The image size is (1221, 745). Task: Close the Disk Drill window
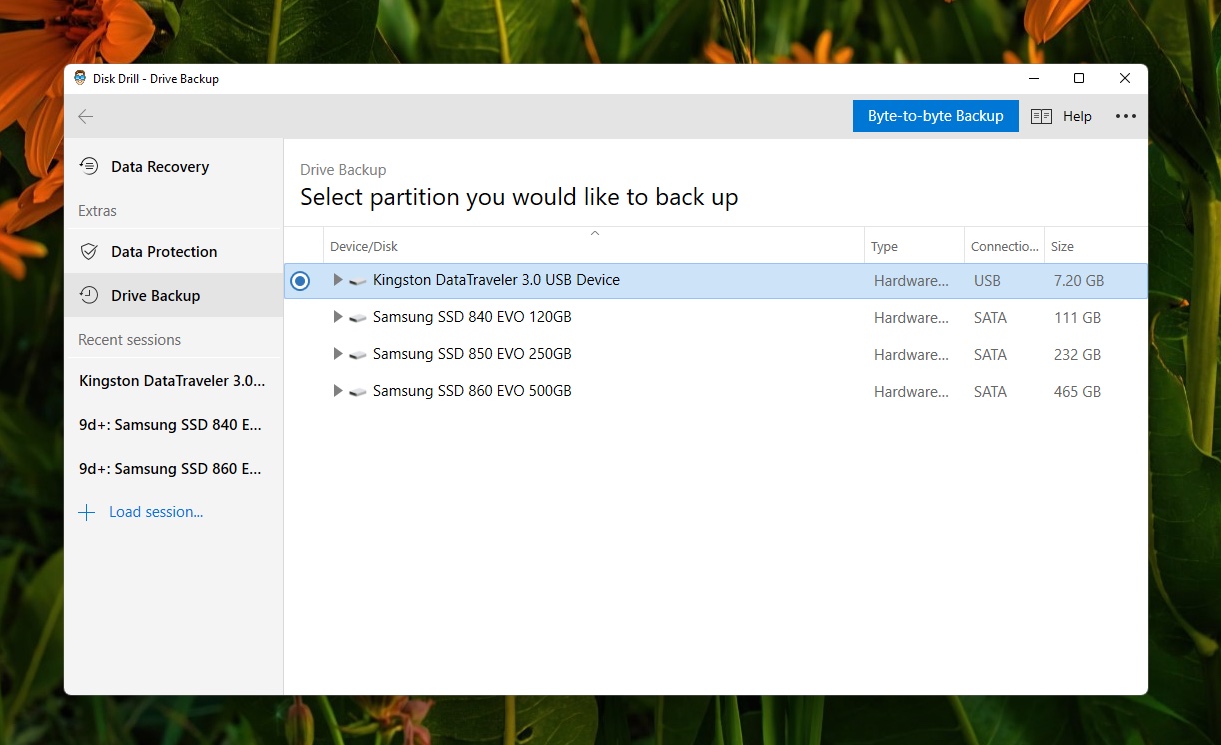point(1125,78)
